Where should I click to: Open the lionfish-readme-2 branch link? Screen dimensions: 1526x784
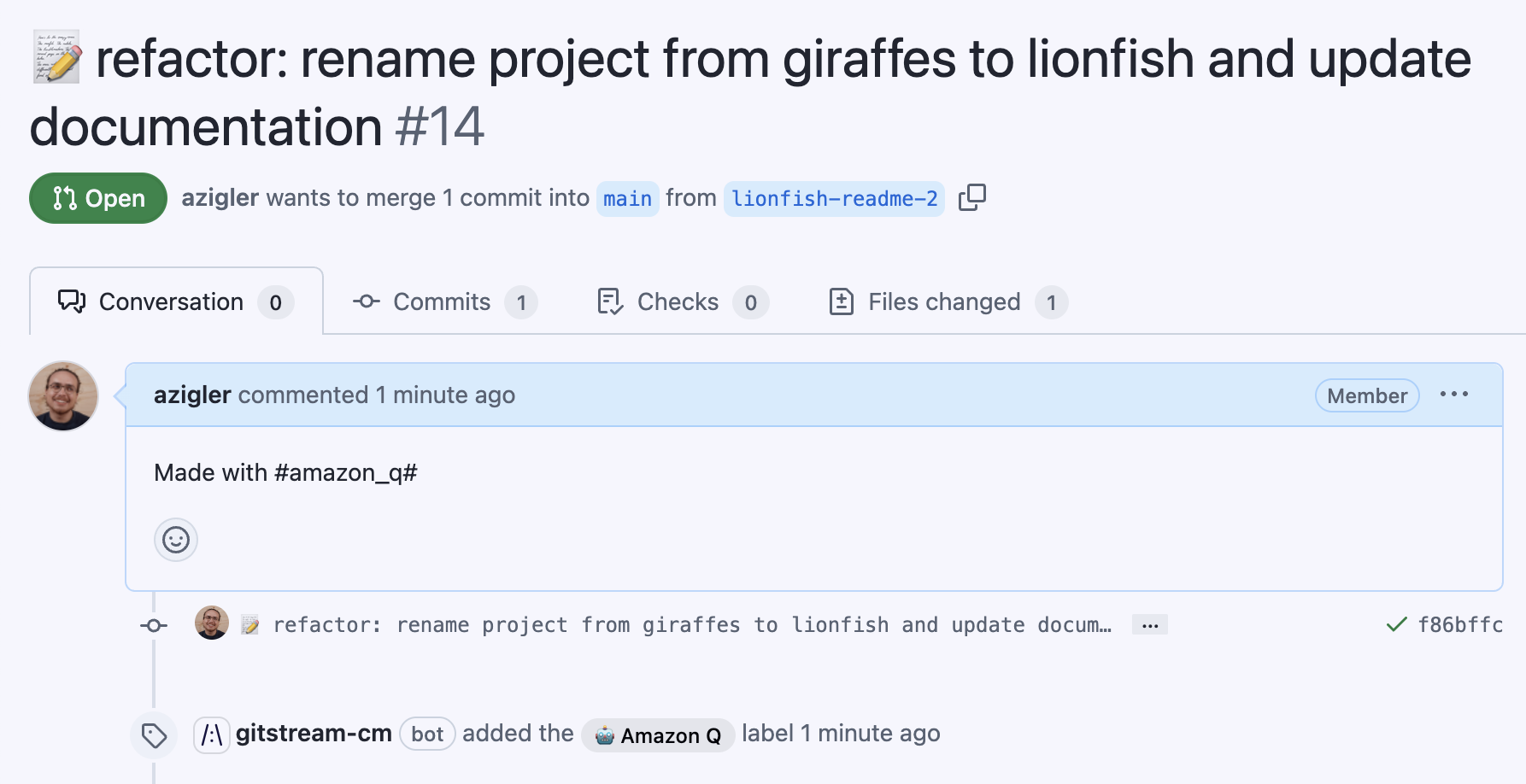click(x=834, y=199)
